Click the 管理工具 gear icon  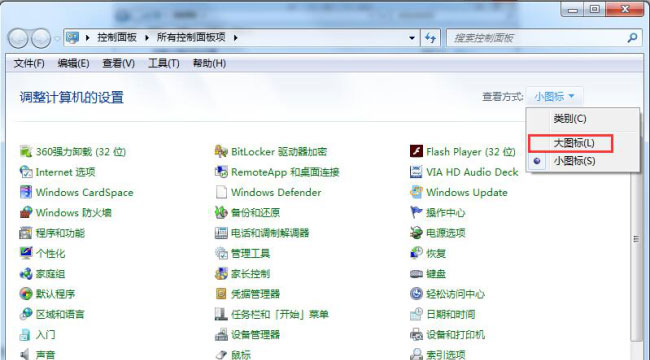tap(221, 253)
